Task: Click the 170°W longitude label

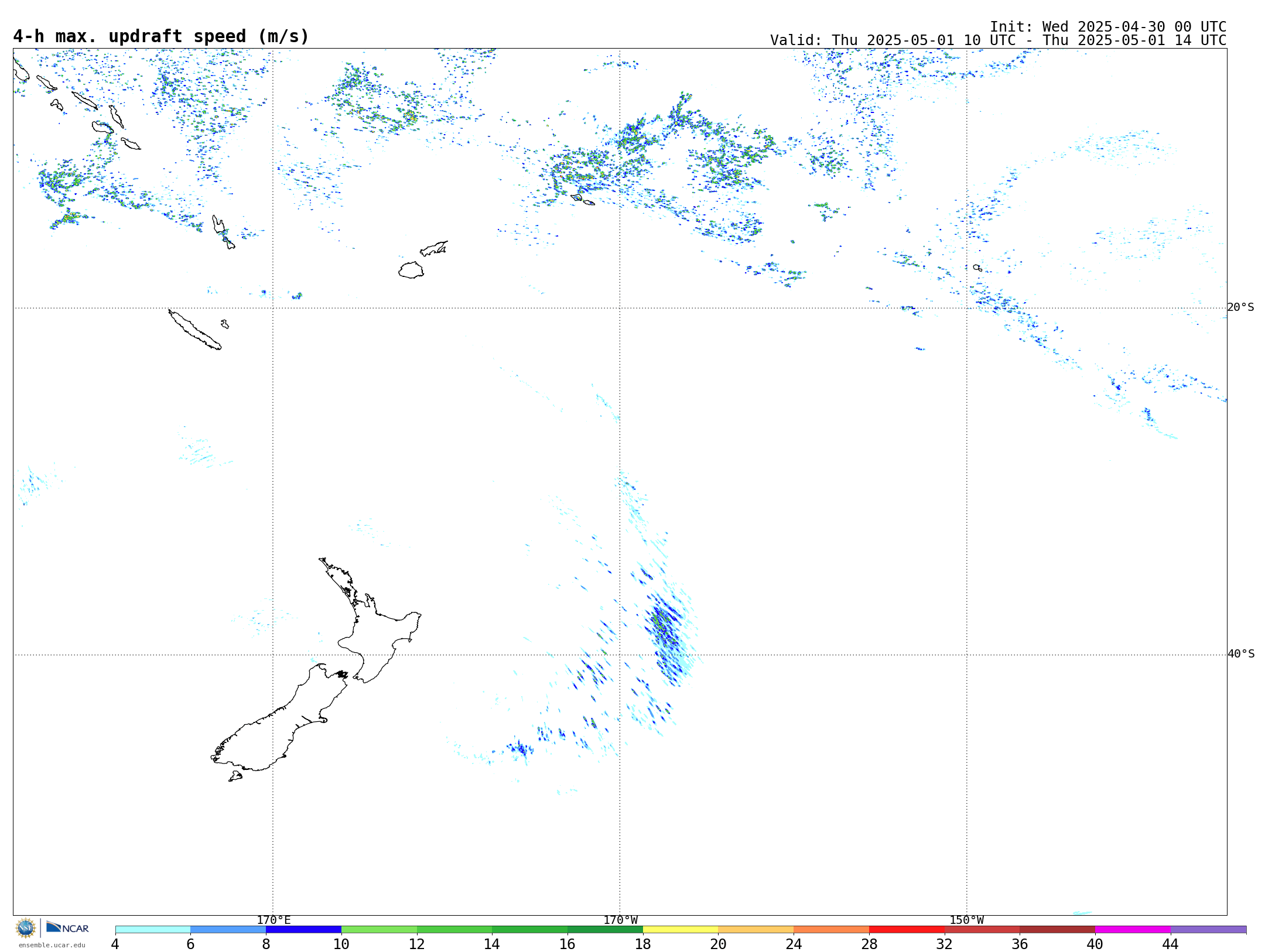Action: tap(620, 920)
